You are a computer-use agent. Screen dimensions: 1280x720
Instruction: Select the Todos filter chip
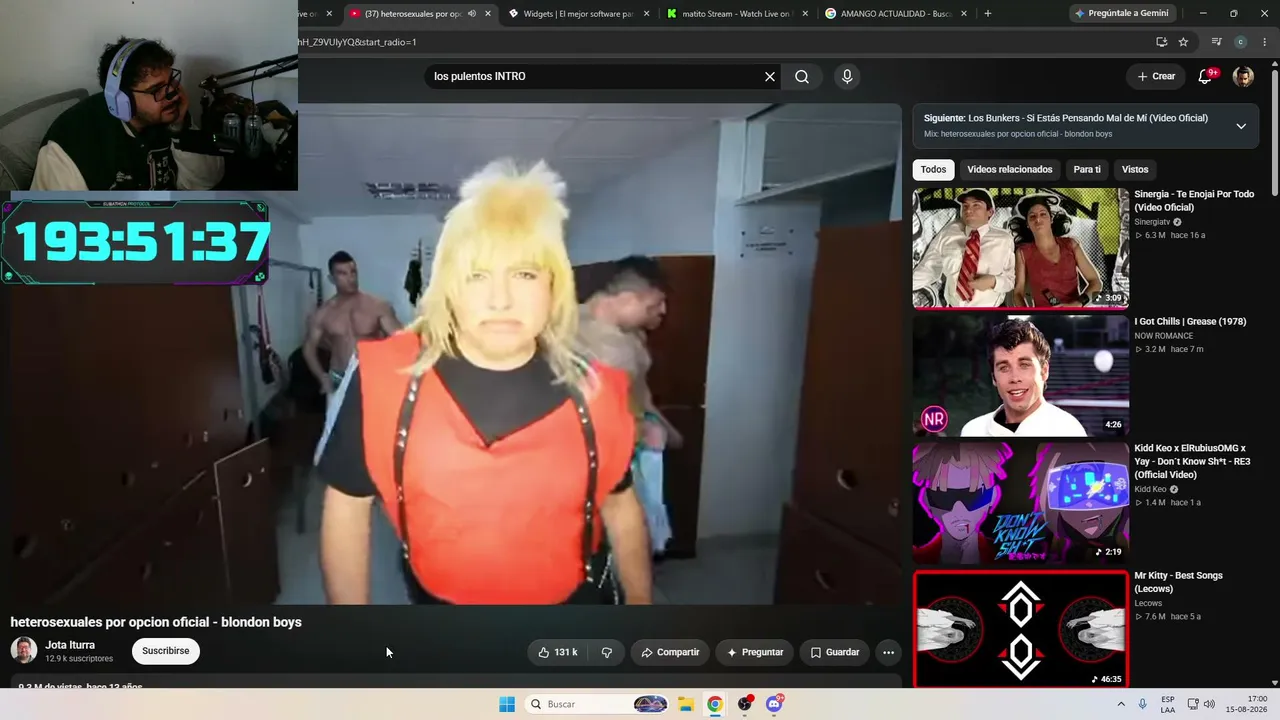(x=933, y=170)
